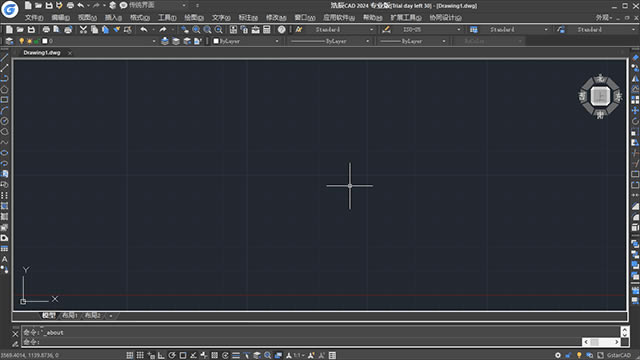Click the Pan icon in standard toolbar
640x360 pixels.
coord(185,29)
